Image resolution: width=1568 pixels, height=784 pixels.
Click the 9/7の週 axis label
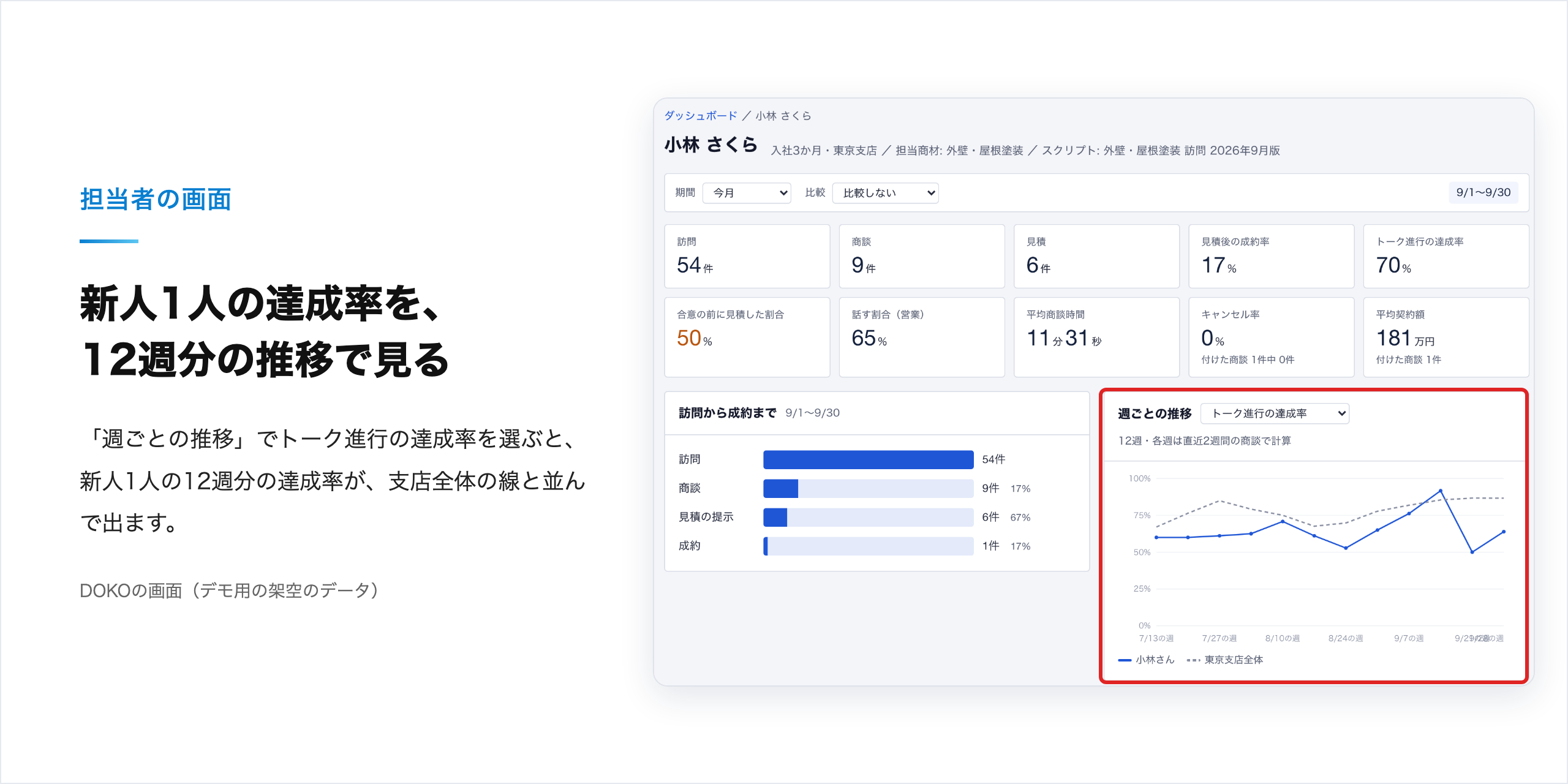1409,638
